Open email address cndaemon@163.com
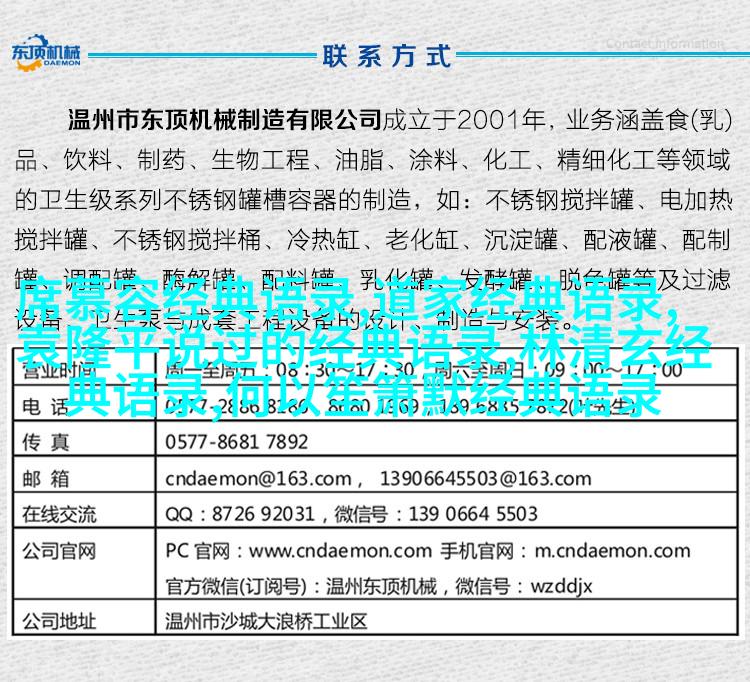The width and height of the screenshot is (750, 682). tap(258, 479)
